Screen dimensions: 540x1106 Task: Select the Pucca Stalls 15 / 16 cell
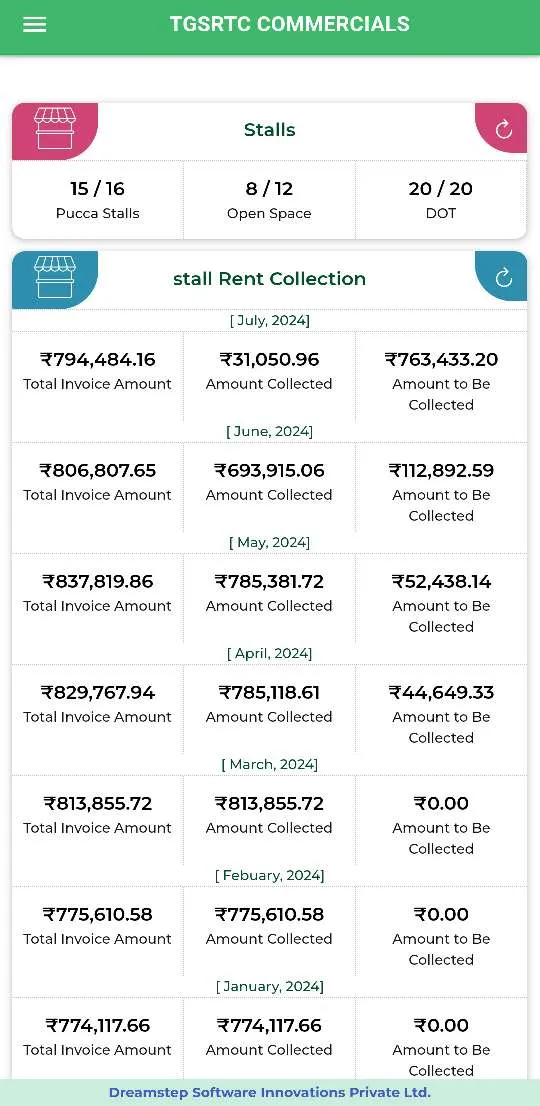97,200
